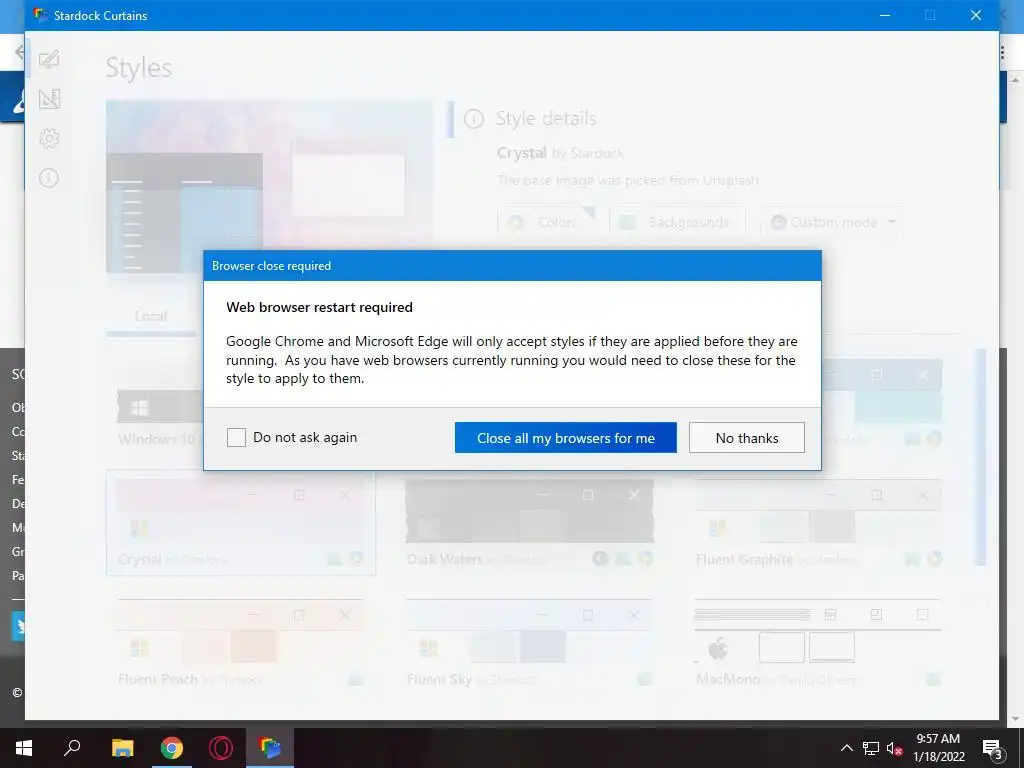
Task: Click the Stardock Curtains taskbar icon
Action: (x=270, y=748)
